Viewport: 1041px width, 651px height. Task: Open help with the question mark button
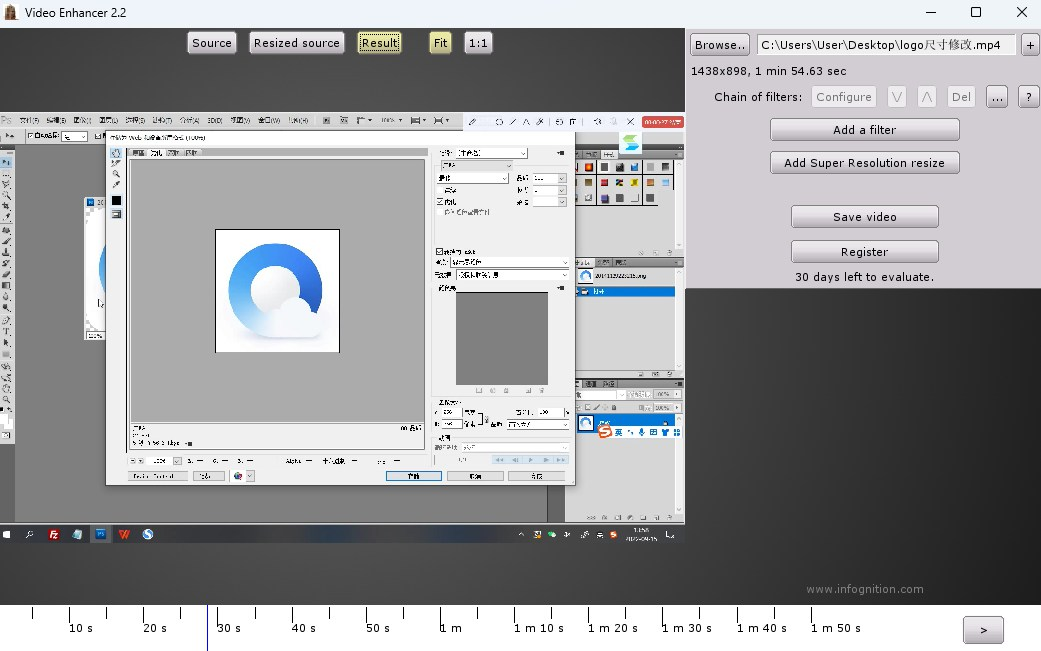click(x=1028, y=97)
